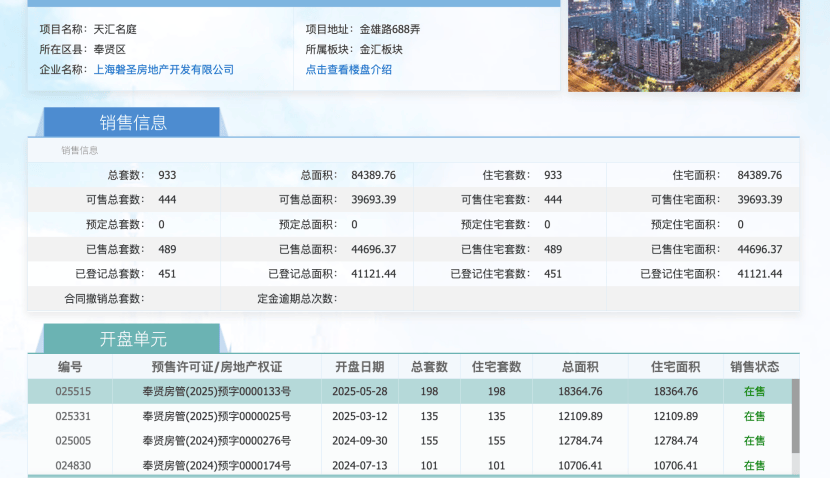This screenshot has height=478, width=830.
Task: Open the 上海磐圣房地产开发有限公司 company link
Action: point(163,70)
